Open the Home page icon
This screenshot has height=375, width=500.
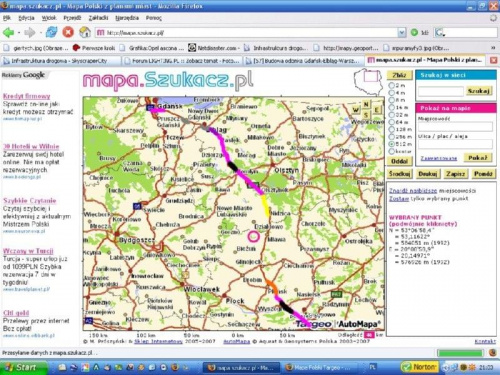85,32
